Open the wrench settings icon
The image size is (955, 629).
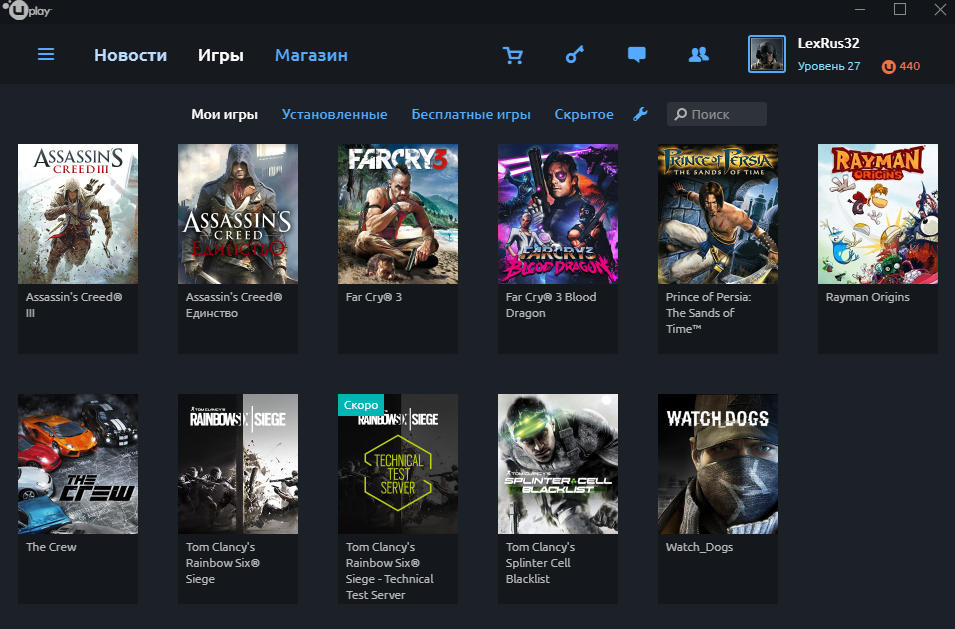[x=640, y=114]
